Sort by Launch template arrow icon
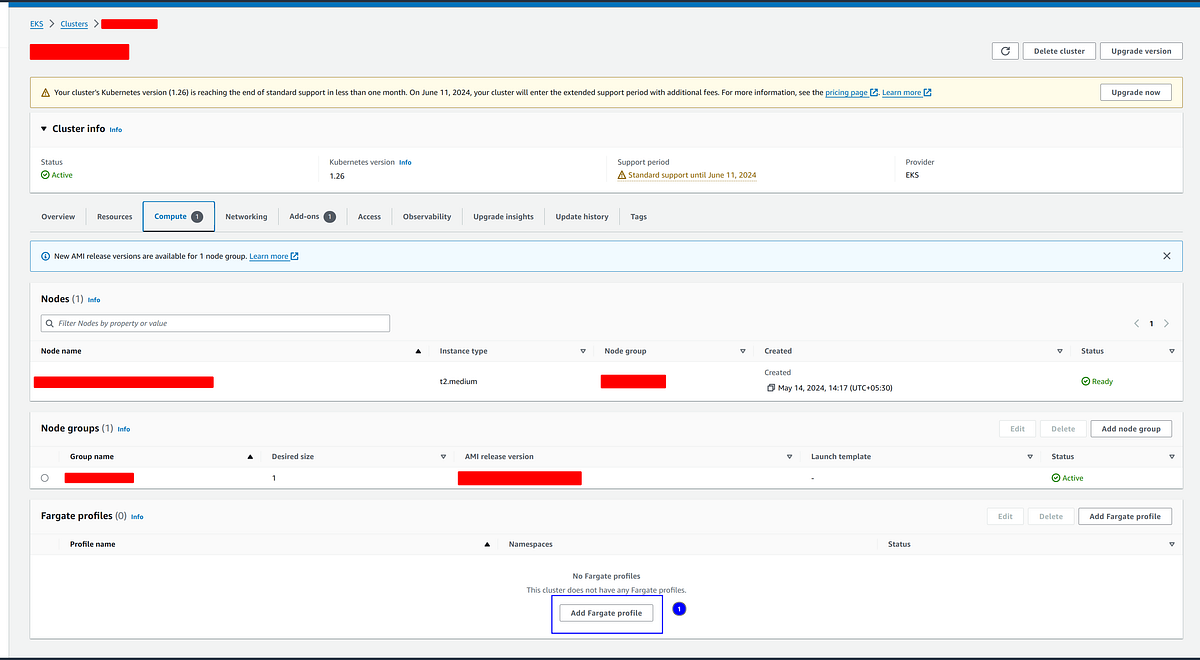This screenshot has height=660, width=1200. 1030,456
